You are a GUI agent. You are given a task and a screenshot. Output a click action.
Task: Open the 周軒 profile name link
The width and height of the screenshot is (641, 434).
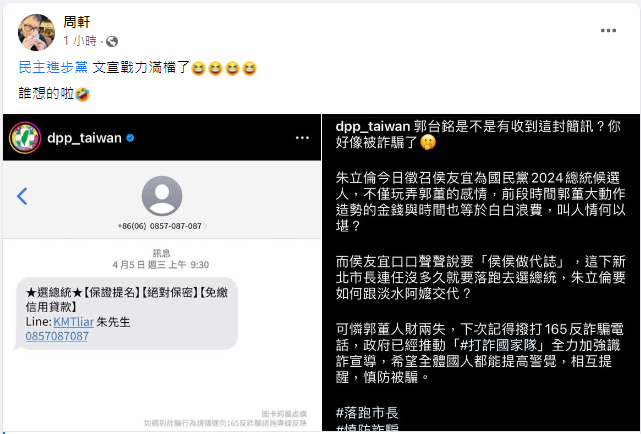76,22
